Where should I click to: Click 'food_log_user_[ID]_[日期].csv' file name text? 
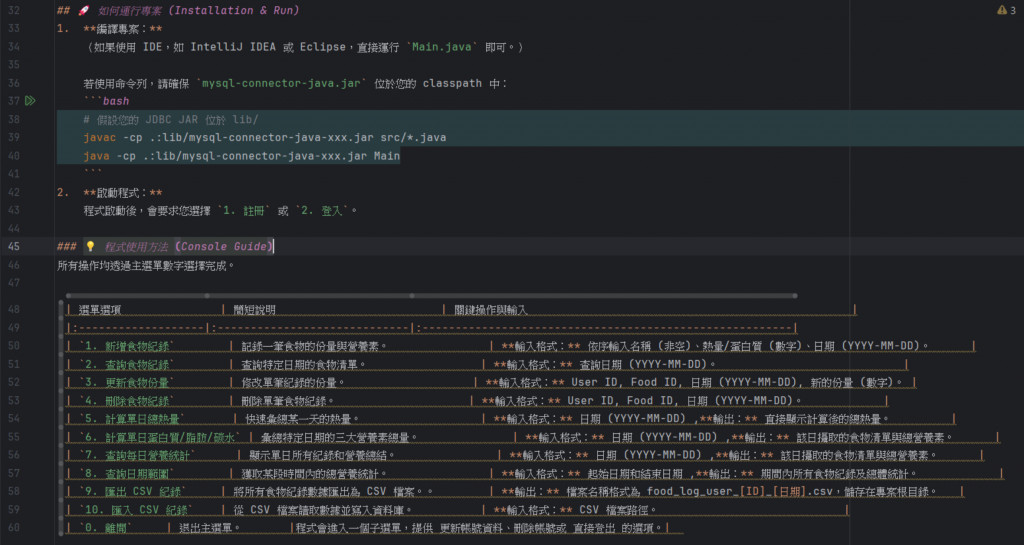(740, 491)
